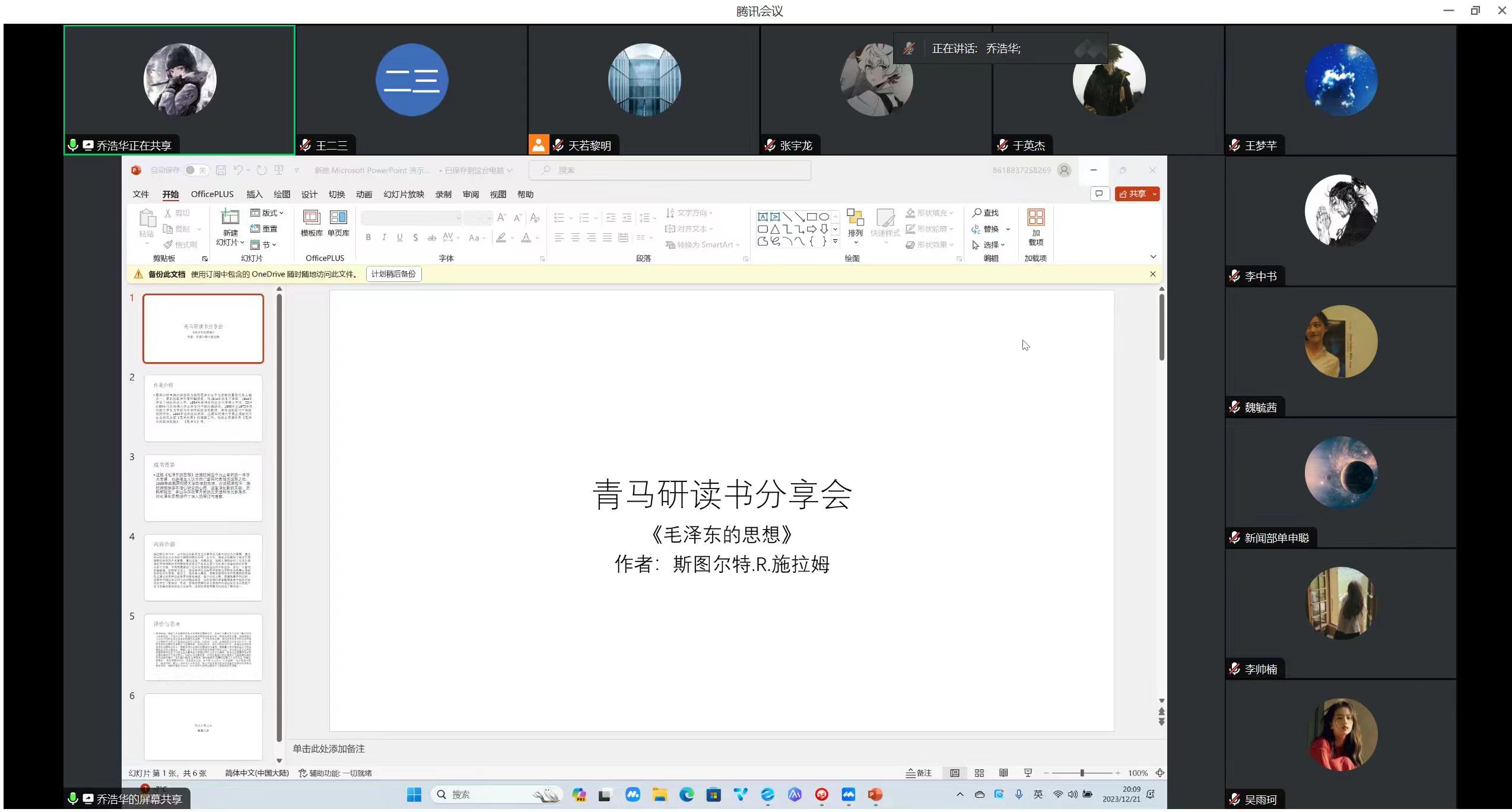Select slide 2 thumbnail 作者介绍

(203, 408)
